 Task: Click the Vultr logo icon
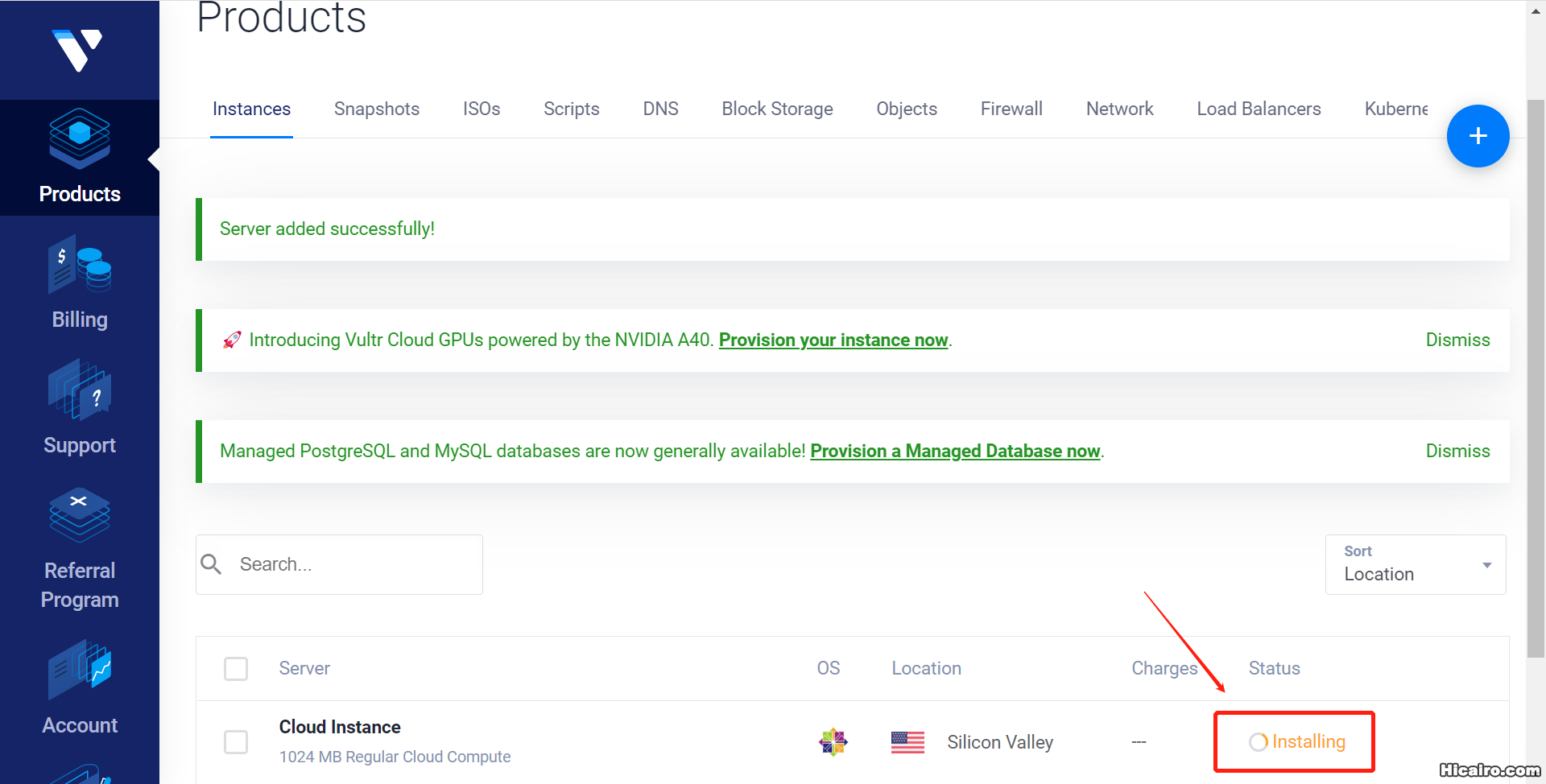(77, 50)
